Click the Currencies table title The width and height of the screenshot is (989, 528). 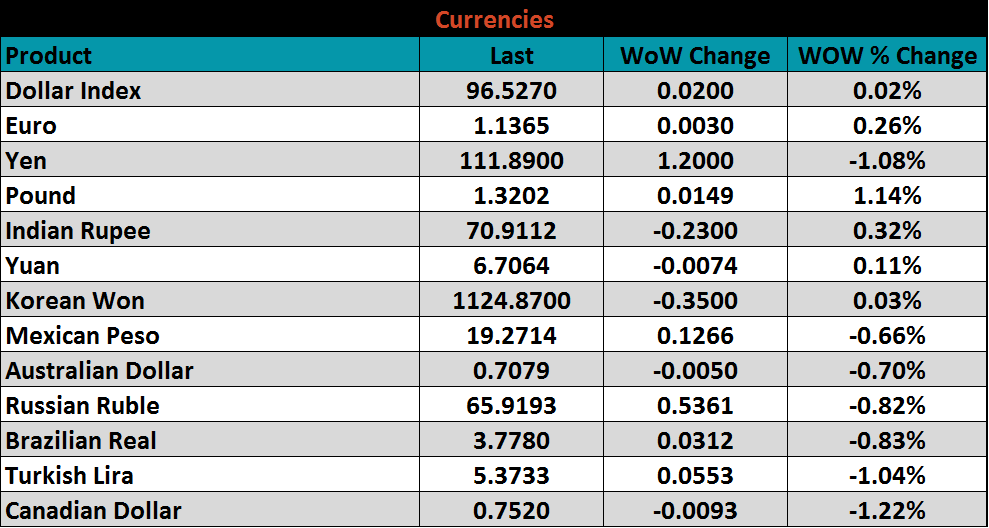tap(494, 19)
